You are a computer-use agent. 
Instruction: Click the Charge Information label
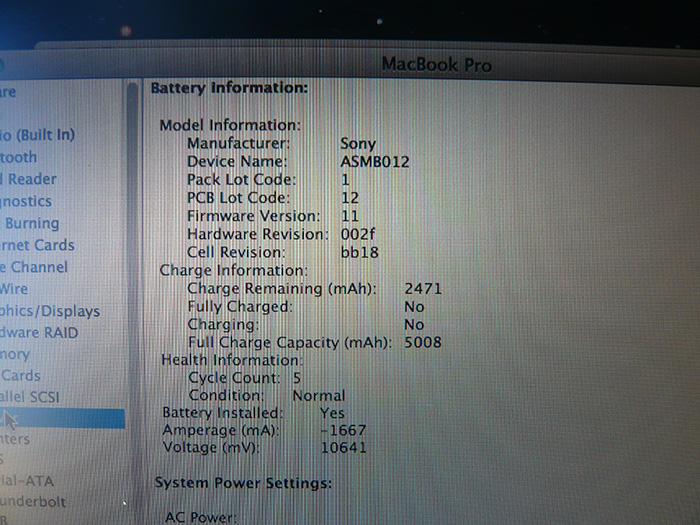(234, 270)
